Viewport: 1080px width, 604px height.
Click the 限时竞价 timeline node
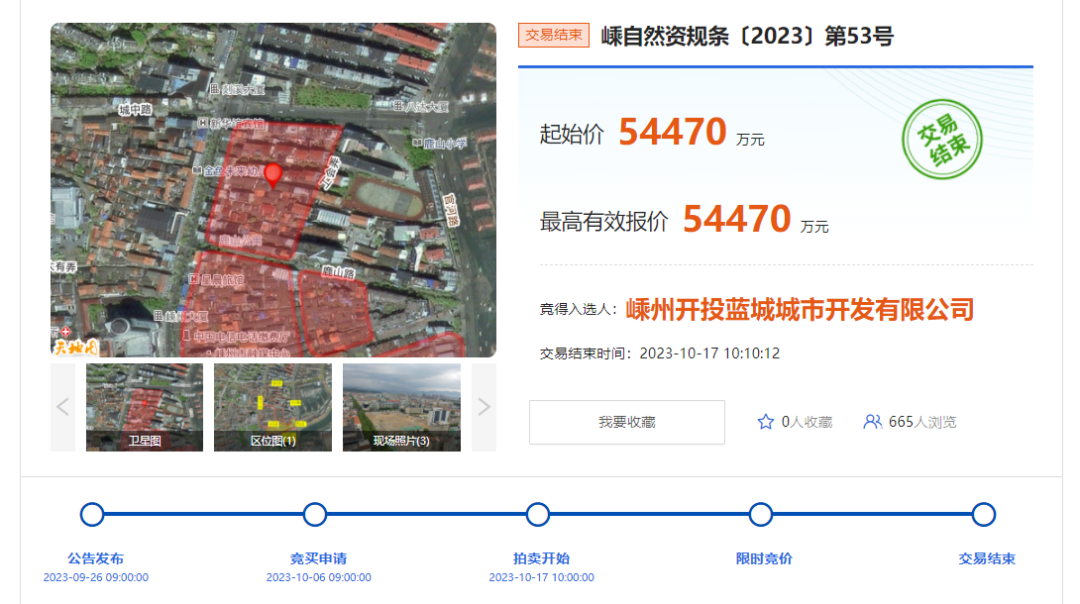[x=761, y=515]
